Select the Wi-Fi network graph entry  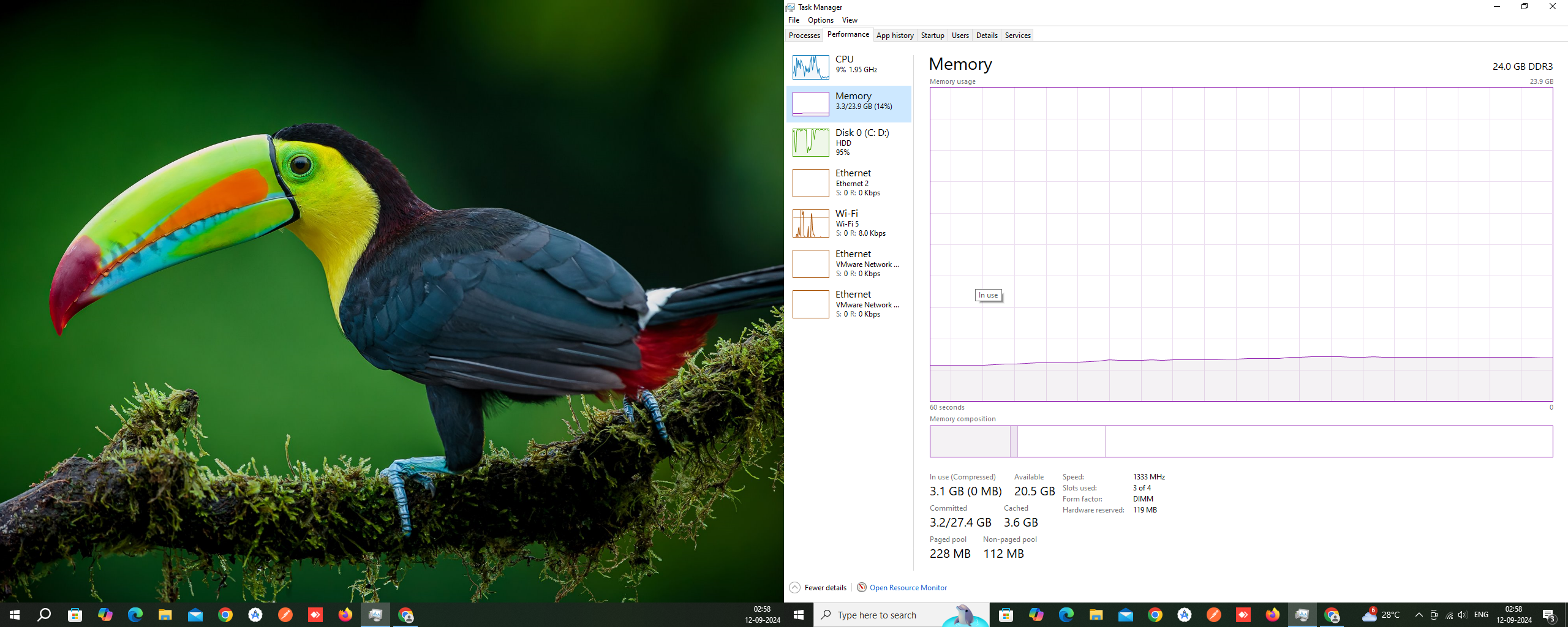848,223
